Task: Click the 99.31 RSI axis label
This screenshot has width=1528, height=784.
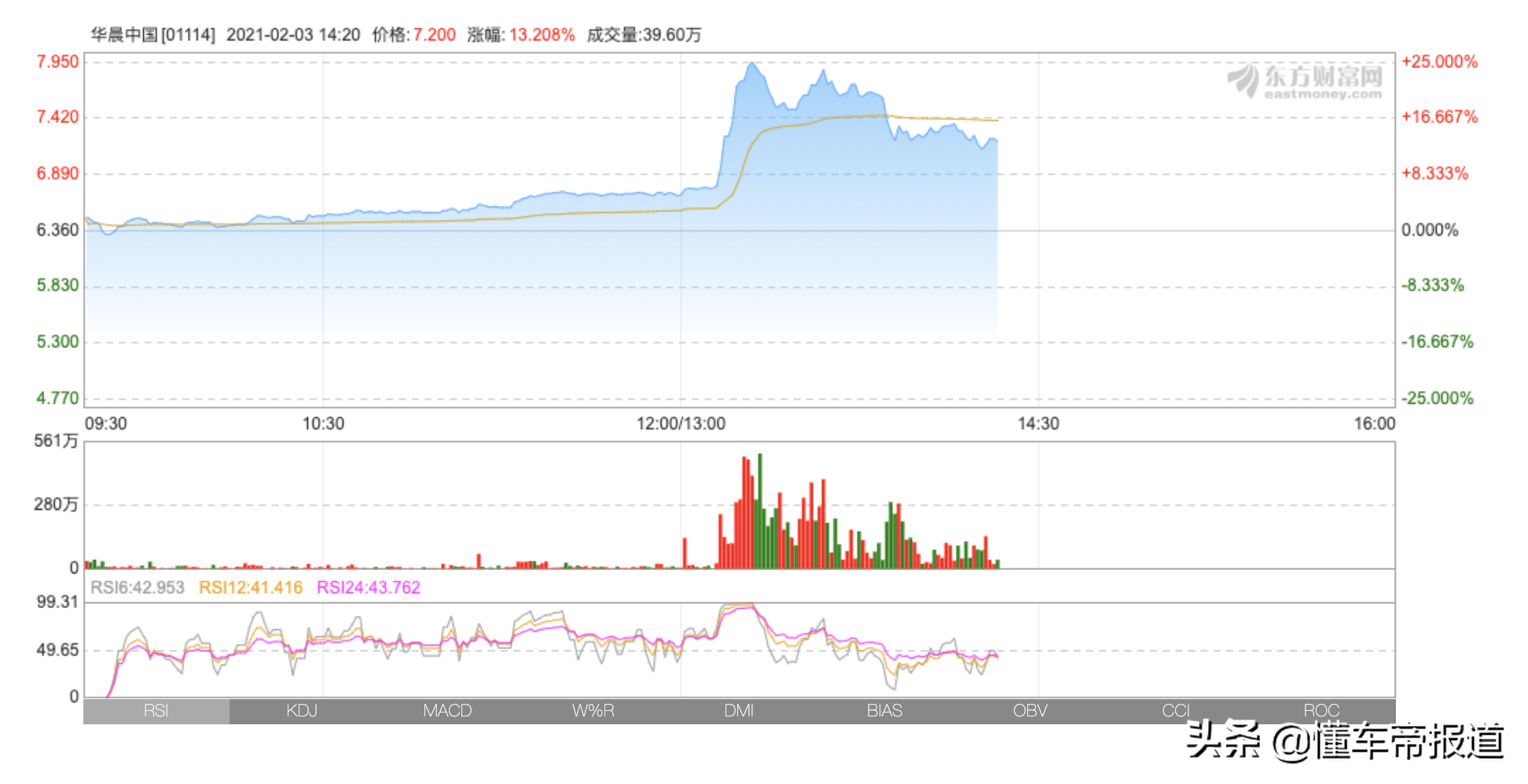Action: point(58,602)
